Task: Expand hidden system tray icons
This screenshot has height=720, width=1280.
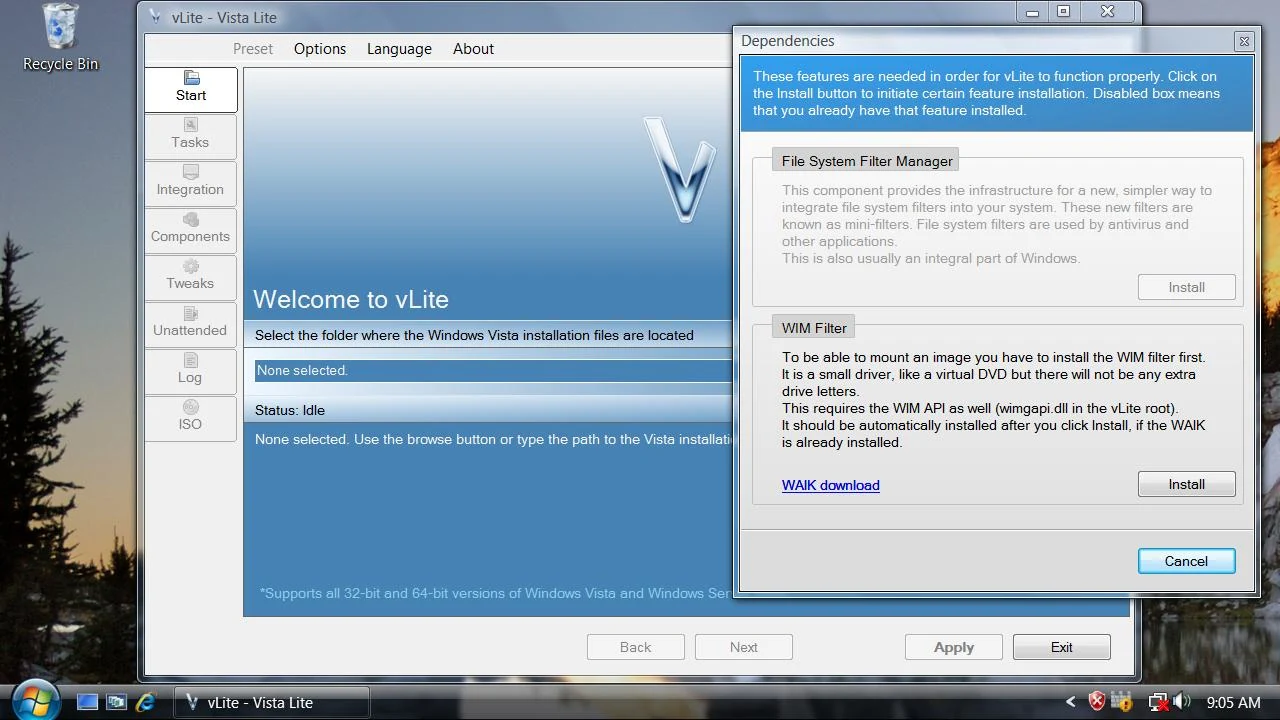Action: 1070,702
